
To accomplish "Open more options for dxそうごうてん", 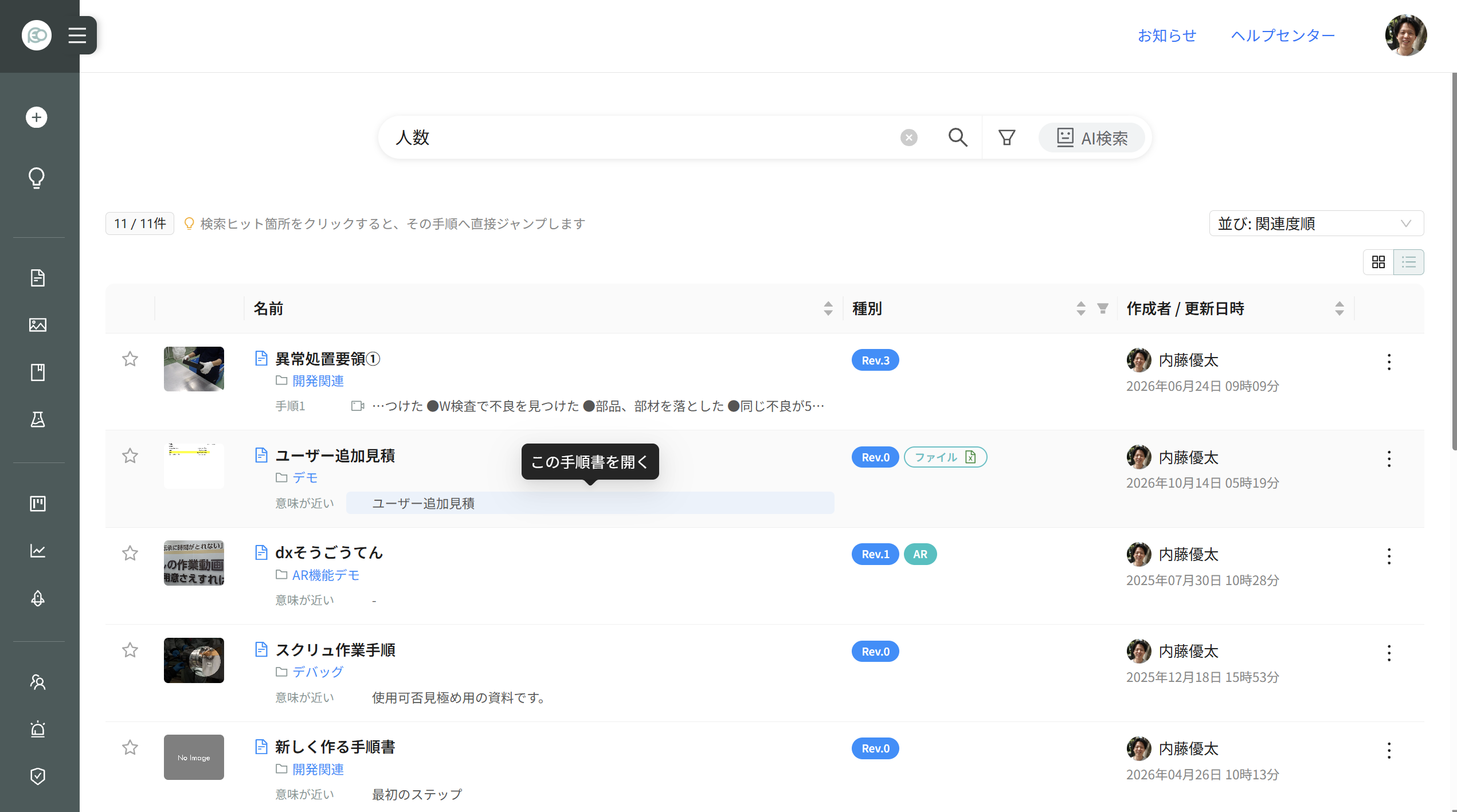I will 1389,556.
